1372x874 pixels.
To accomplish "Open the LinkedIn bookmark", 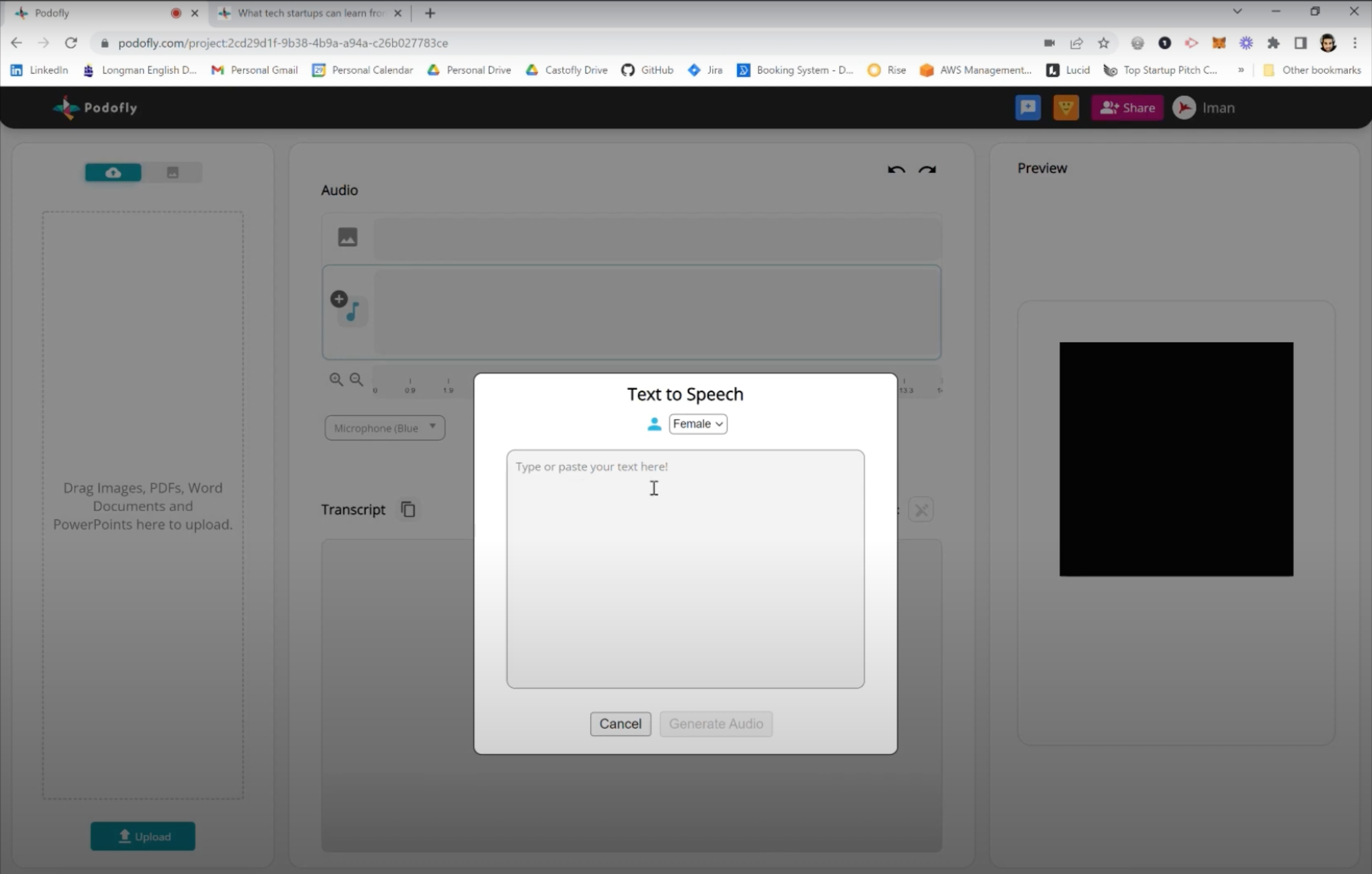I will pos(39,70).
